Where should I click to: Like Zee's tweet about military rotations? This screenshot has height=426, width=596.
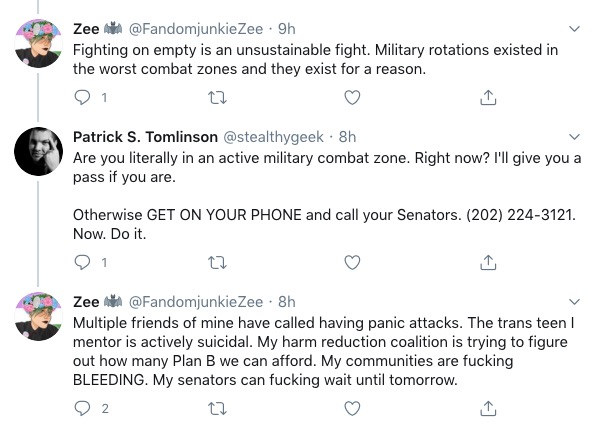352,98
